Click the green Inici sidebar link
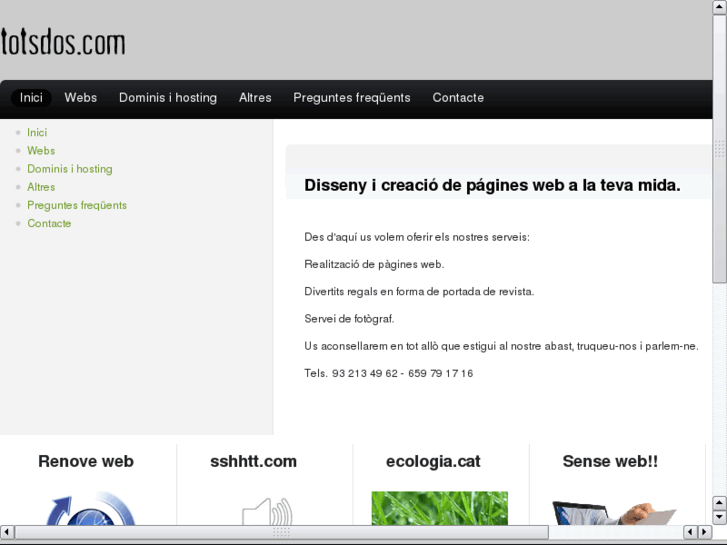The width and height of the screenshot is (727, 545). 37,133
